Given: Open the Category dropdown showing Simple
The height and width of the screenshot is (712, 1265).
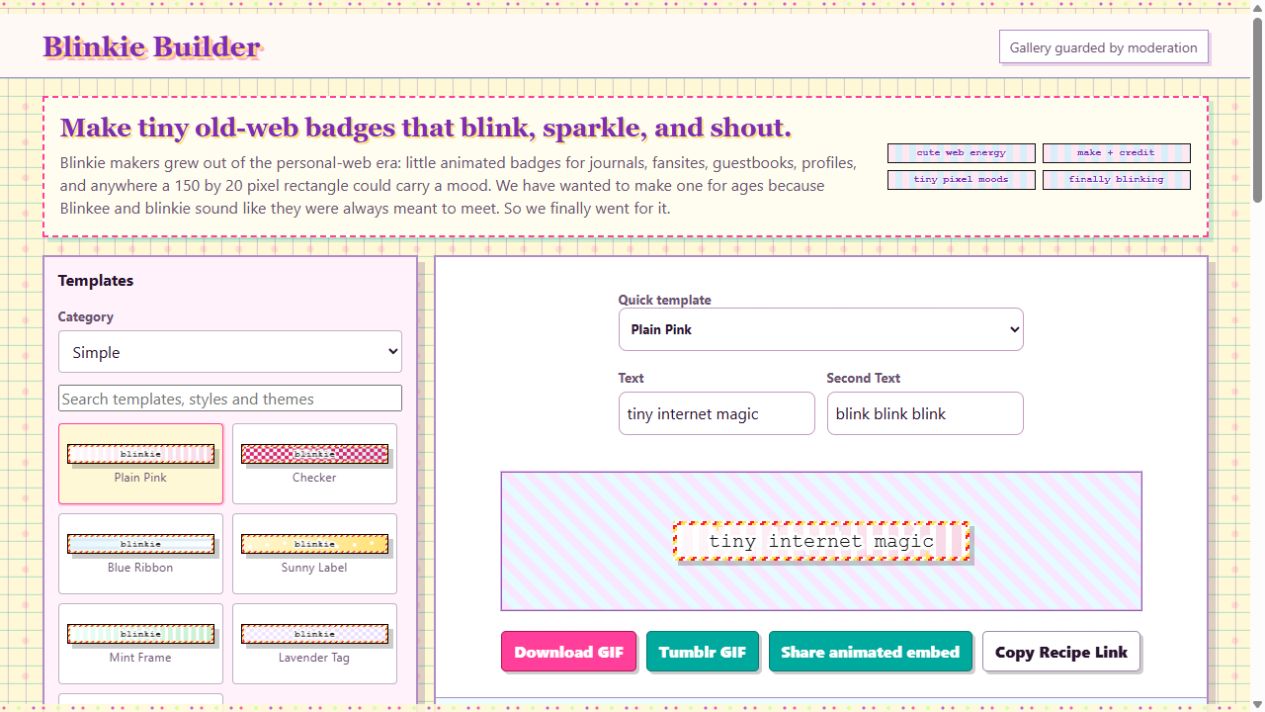Looking at the screenshot, I should click(230, 352).
